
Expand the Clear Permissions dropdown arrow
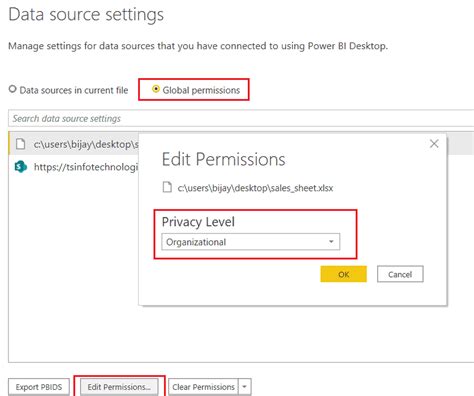245,387
